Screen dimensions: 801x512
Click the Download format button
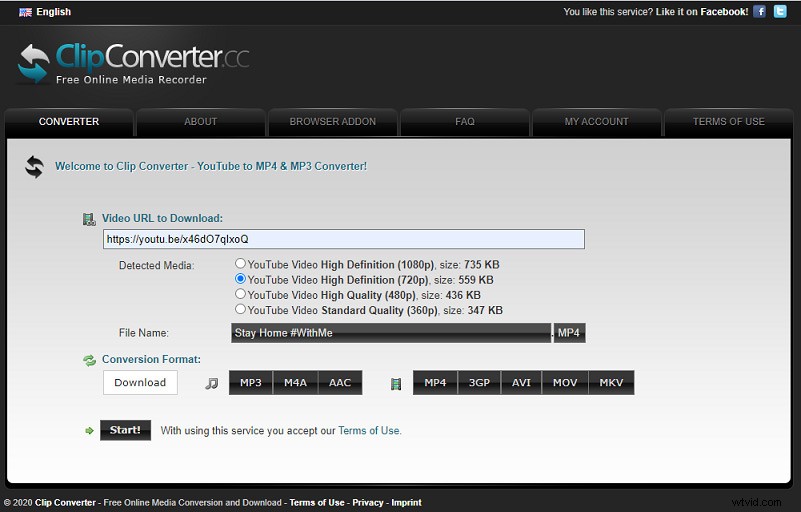click(x=140, y=383)
